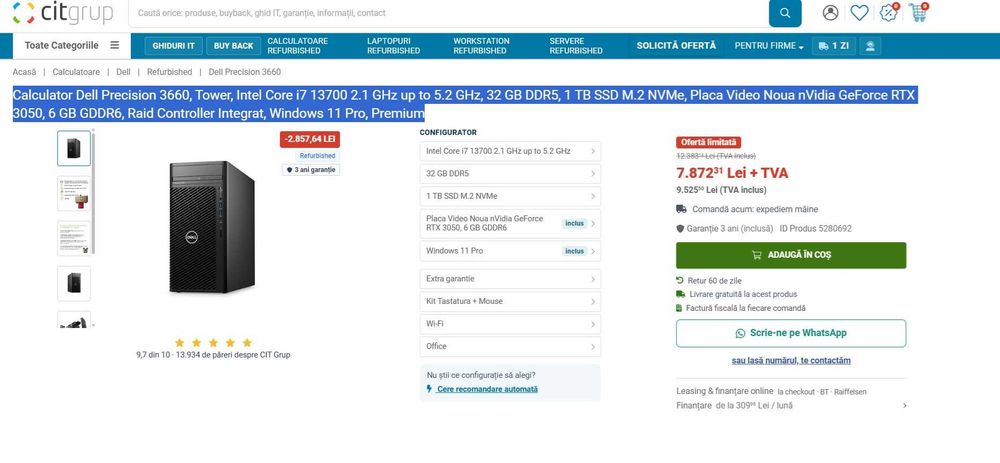Click Scrie-ne pe WhatsApp button

(x=791, y=333)
